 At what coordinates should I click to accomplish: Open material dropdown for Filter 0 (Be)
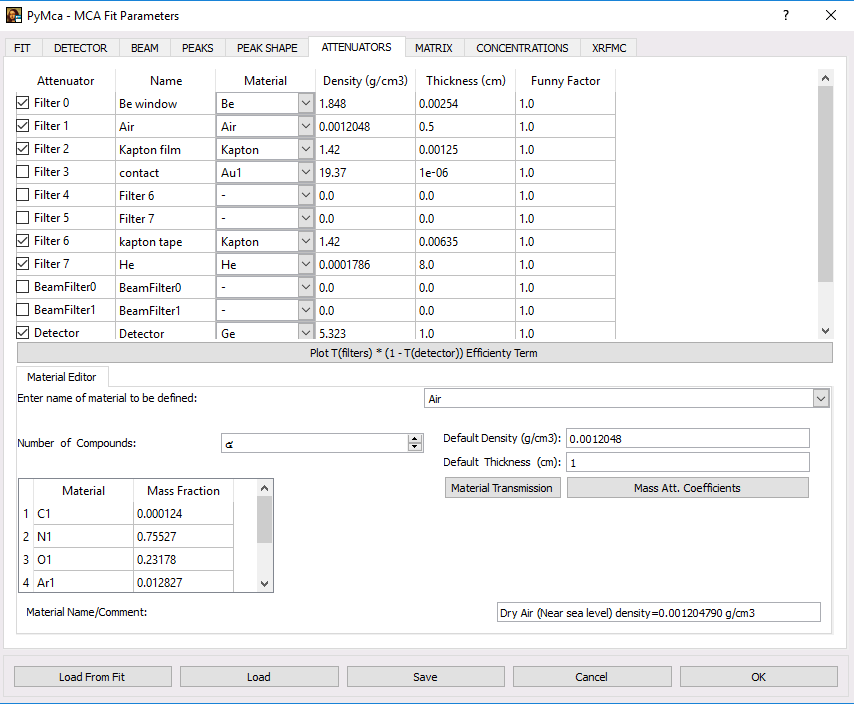click(x=306, y=103)
